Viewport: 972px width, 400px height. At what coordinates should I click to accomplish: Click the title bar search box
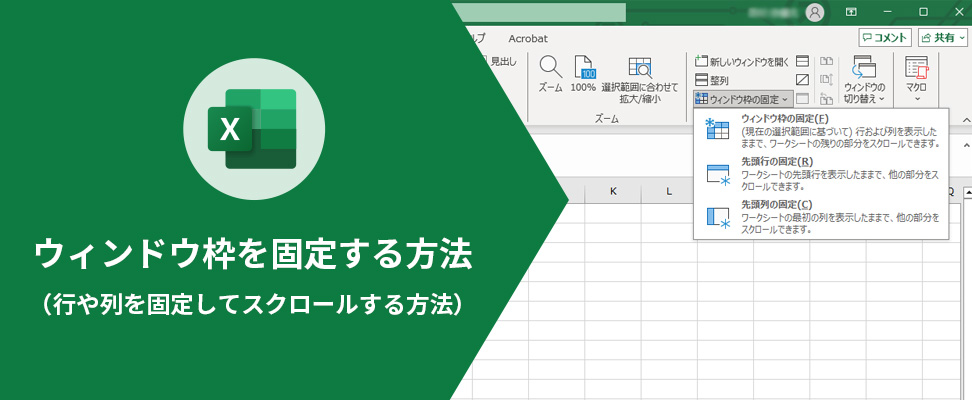tap(539, 12)
